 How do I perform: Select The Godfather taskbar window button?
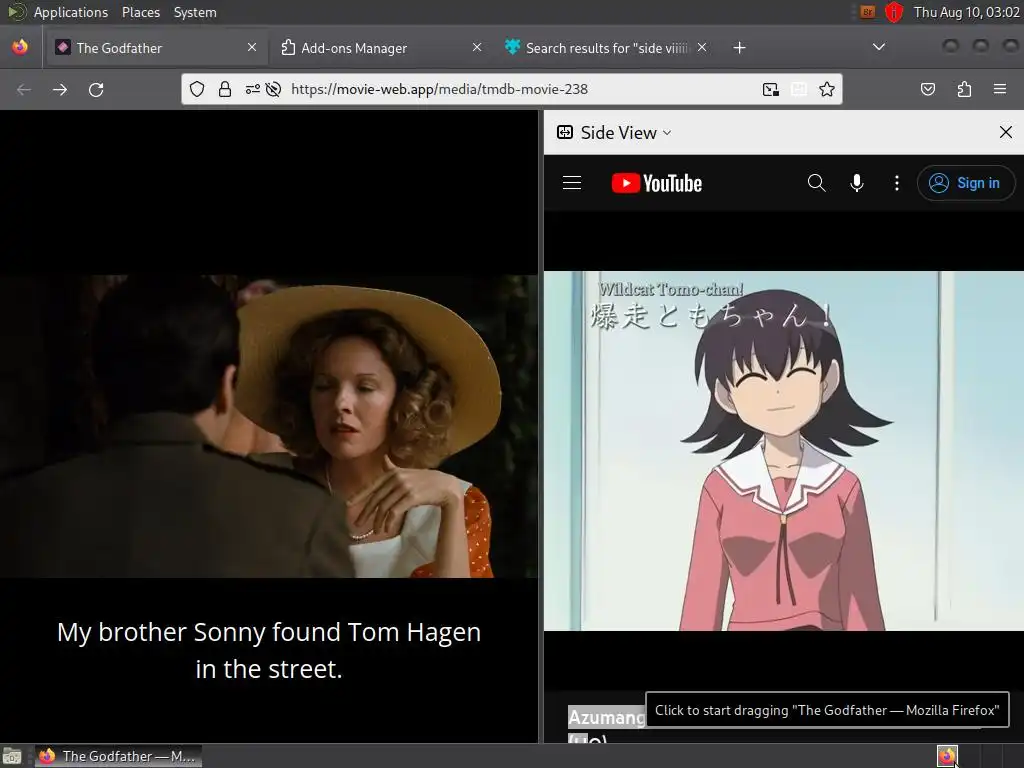coord(119,756)
